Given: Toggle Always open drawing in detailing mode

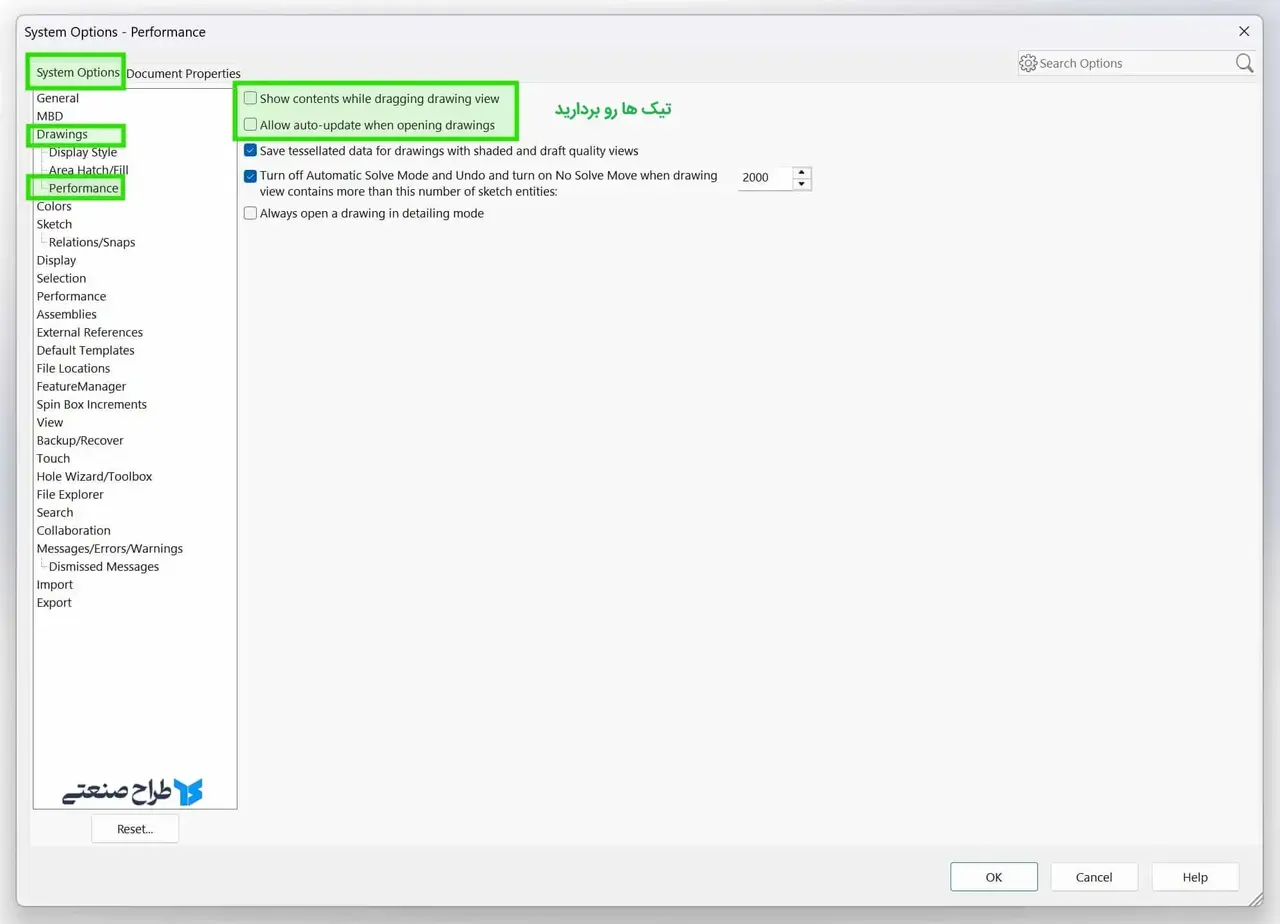Looking at the screenshot, I should click(251, 213).
